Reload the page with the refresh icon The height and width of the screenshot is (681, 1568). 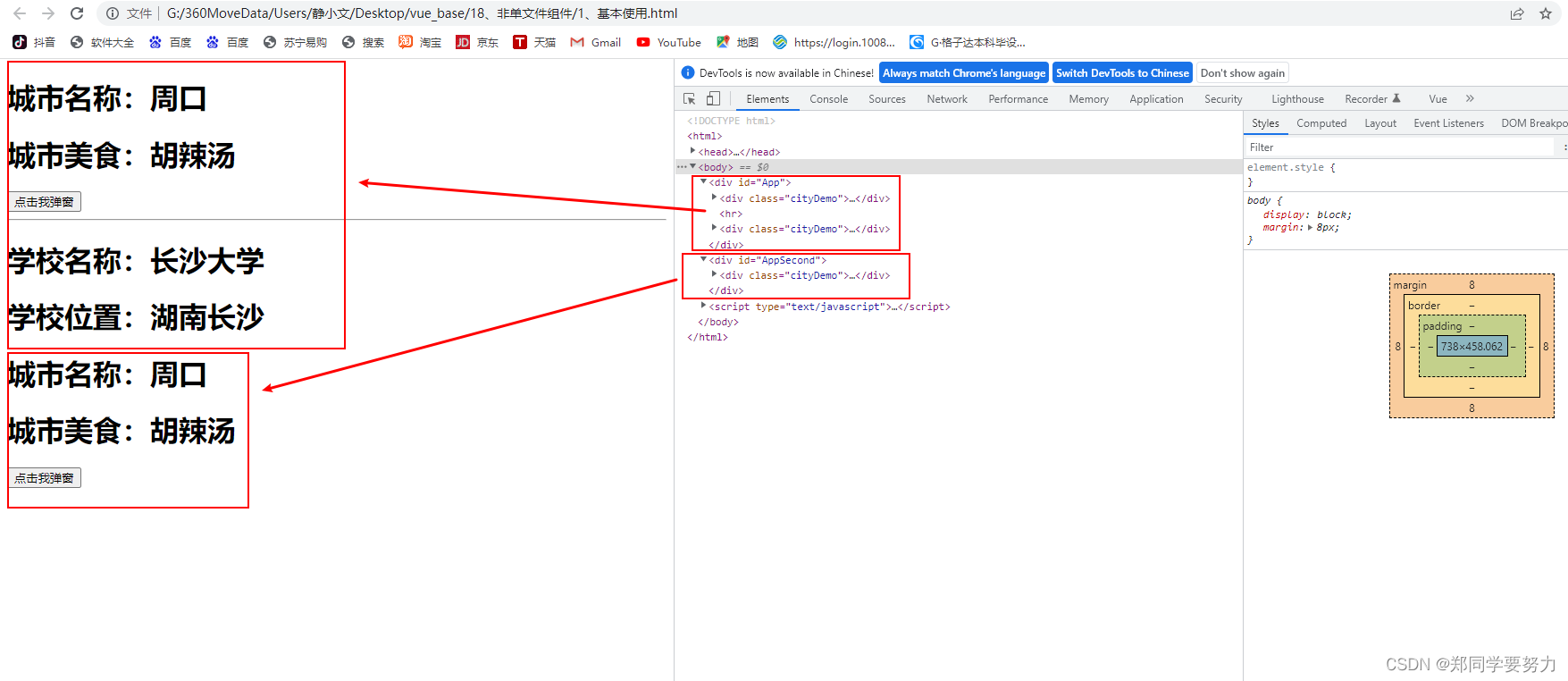click(x=77, y=13)
